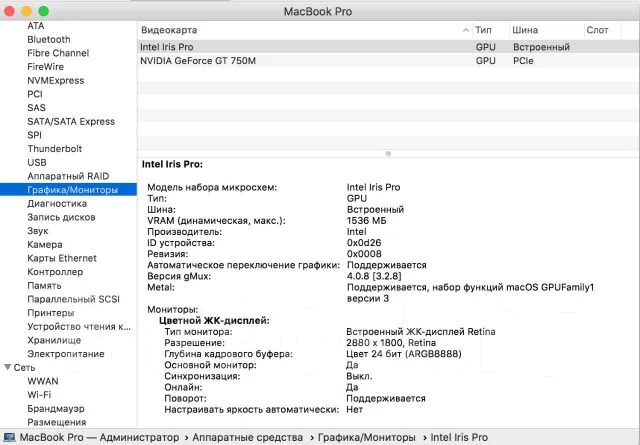Open Контроллер in the sidebar

(x=55, y=272)
